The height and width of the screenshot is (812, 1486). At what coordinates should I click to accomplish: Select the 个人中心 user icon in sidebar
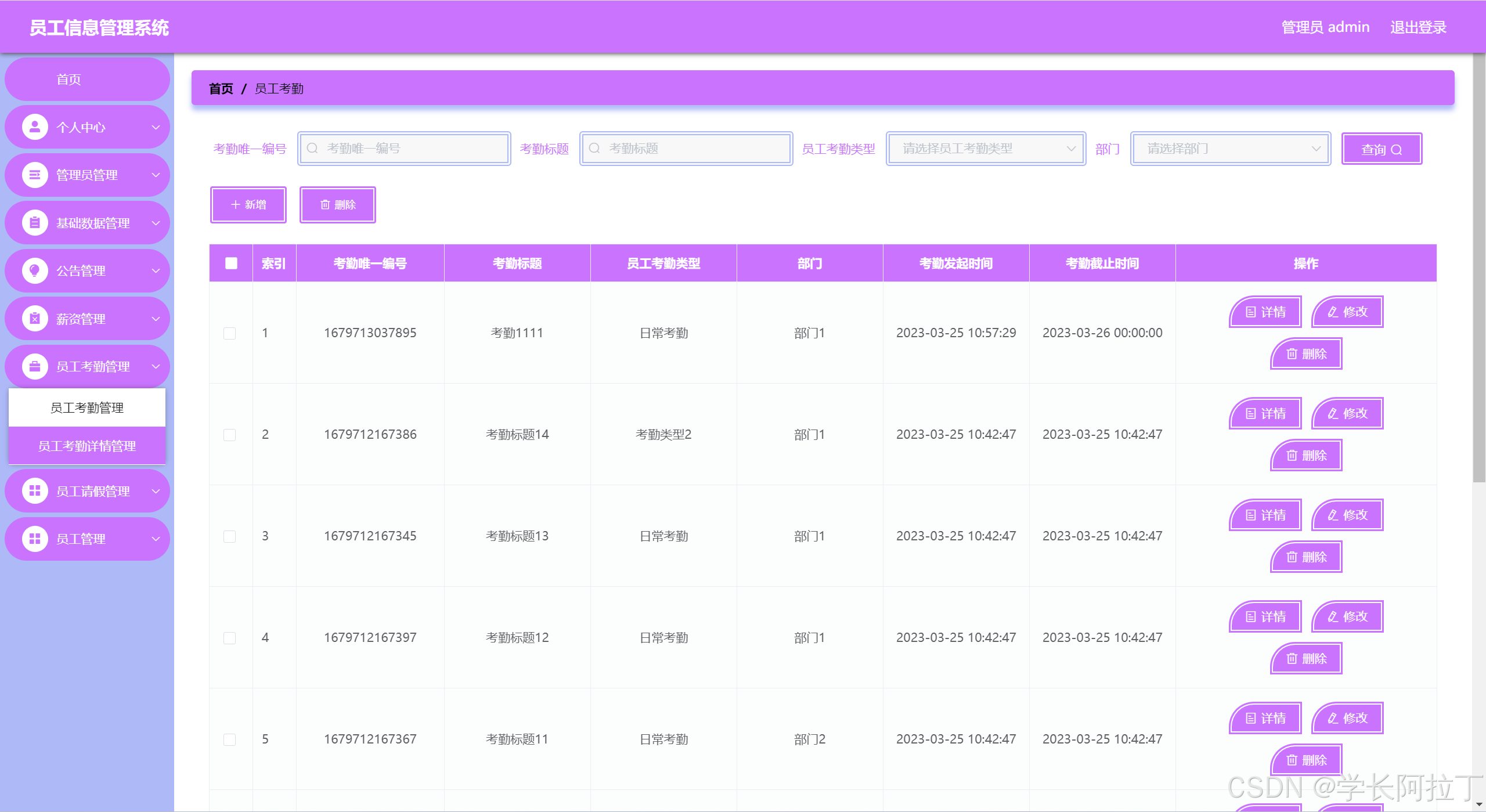[x=34, y=127]
